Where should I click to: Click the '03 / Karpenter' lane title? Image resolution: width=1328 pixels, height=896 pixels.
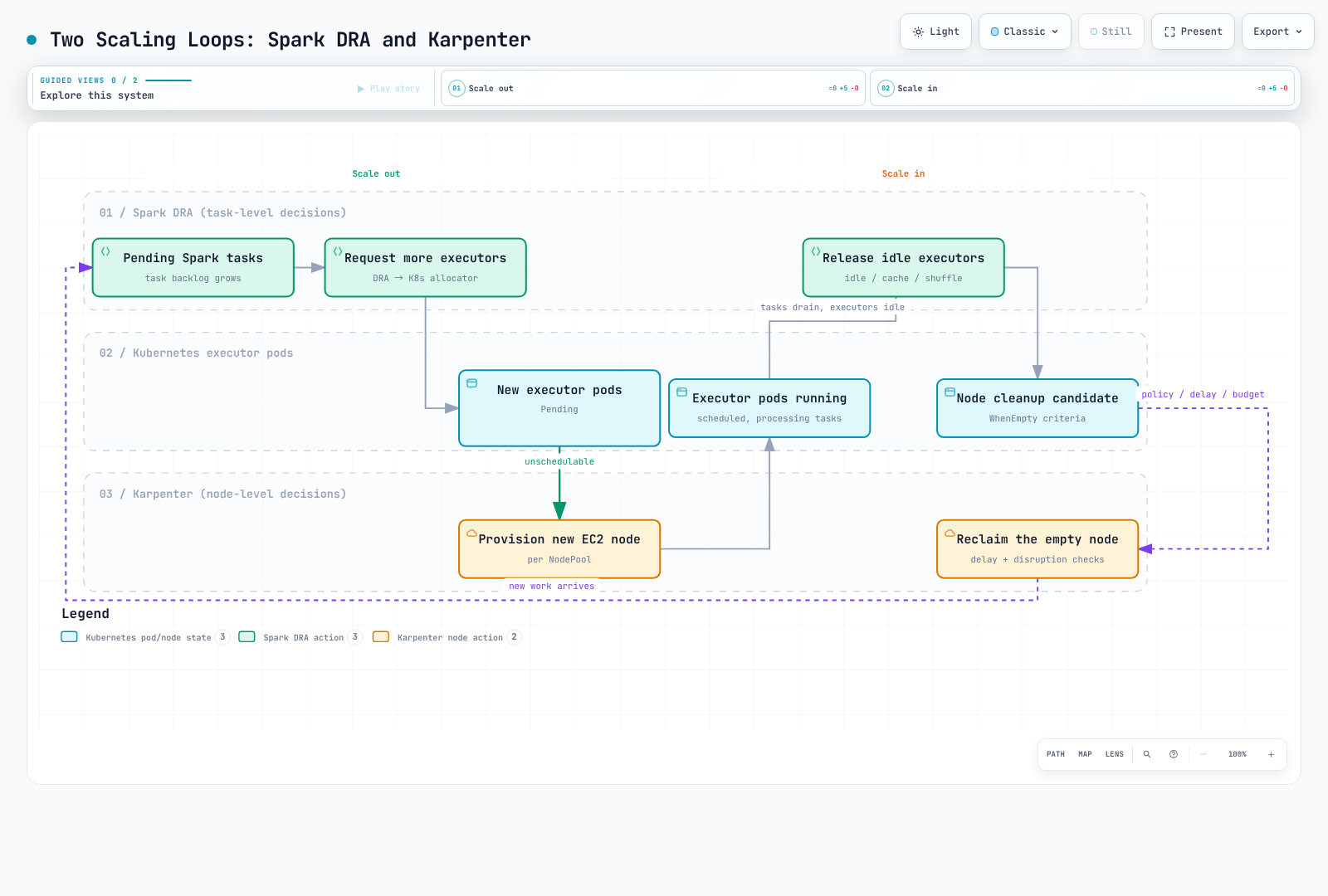click(222, 494)
